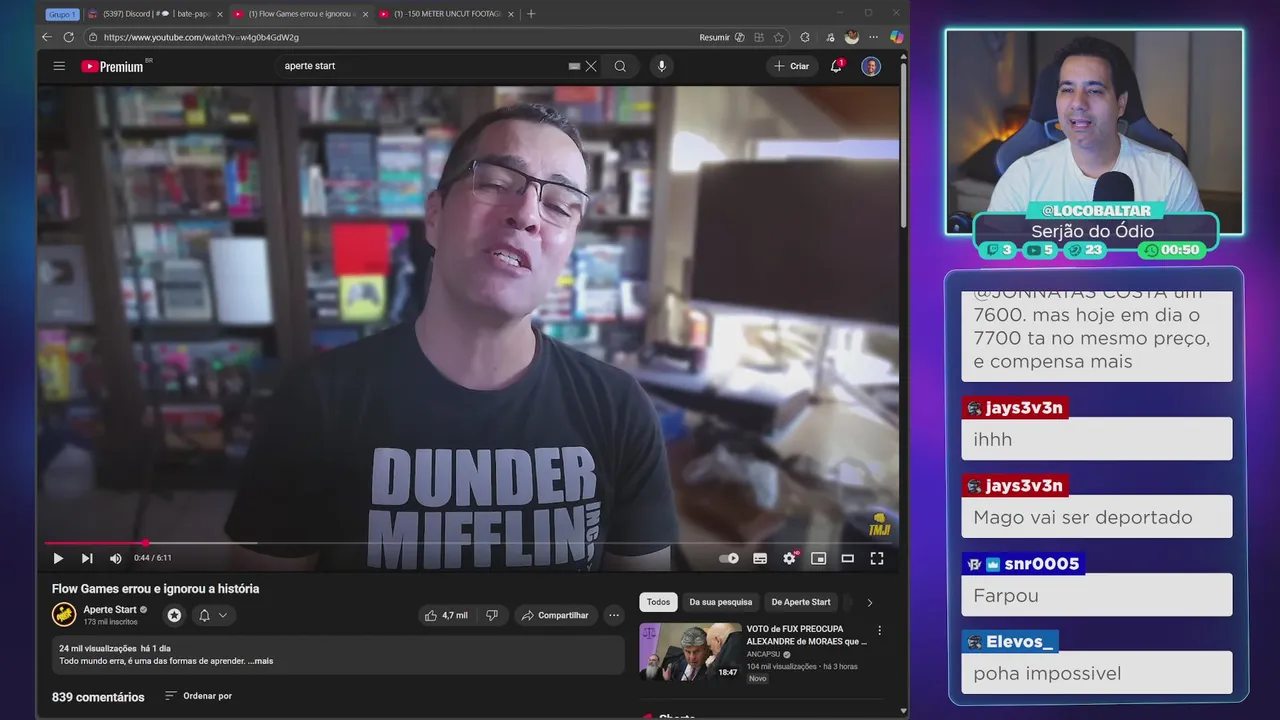Open the browser profile avatar
This screenshot has width=1280, height=720.
(x=852, y=37)
